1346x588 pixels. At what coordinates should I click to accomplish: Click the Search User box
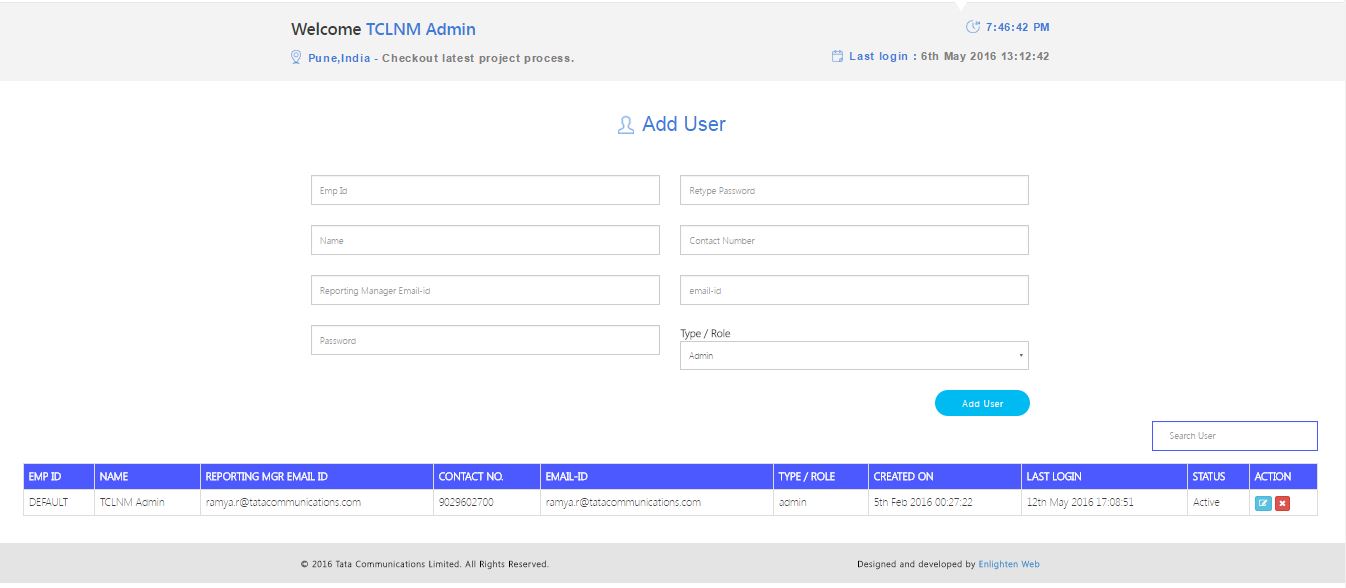pos(1234,436)
